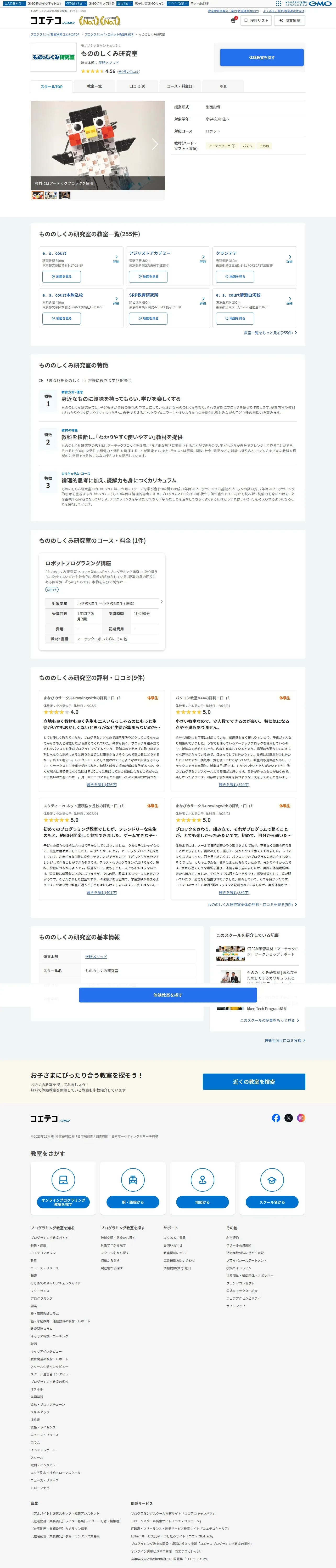Open 詳細 chevron for e. s. court本駒込校
The width and height of the screenshot is (336, 1568).
coord(116,301)
